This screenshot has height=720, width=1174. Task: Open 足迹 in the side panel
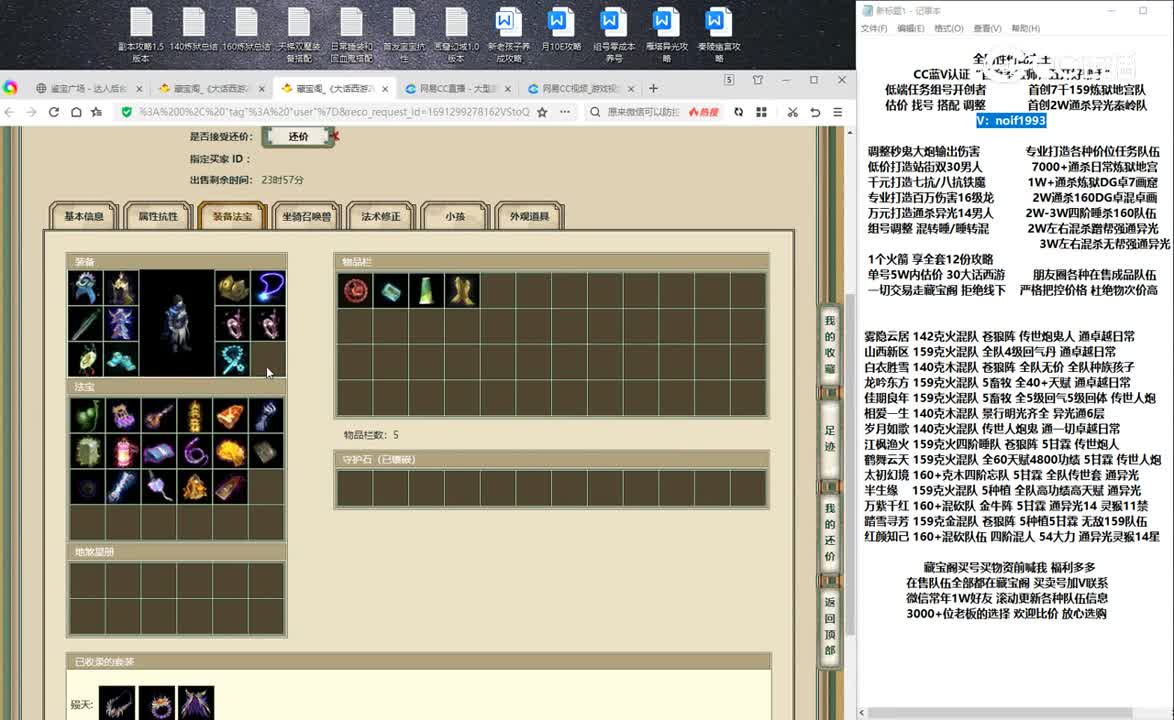pyautogui.click(x=830, y=439)
